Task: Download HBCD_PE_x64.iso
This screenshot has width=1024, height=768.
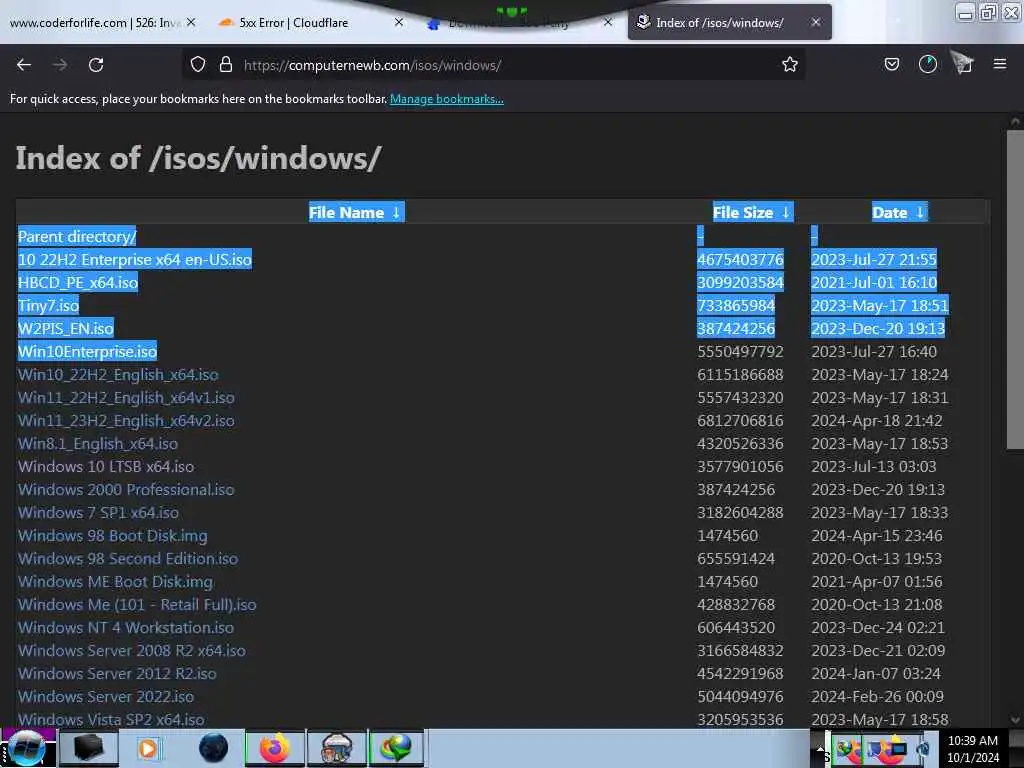Action: coord(78,283)
